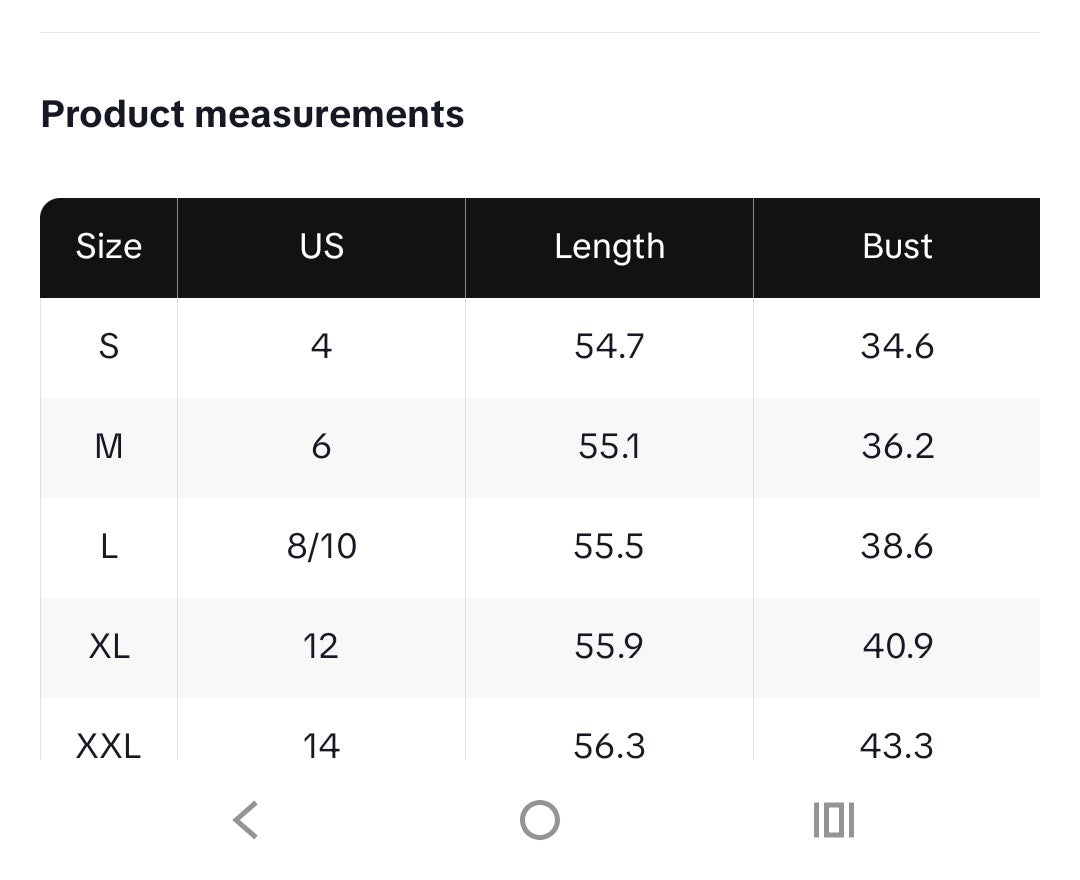Image resolution: width=1080 pixels, height=880 pixels.
Task: Tap the Bust column header
Action: pyautogui.click(x=897, y=247)
